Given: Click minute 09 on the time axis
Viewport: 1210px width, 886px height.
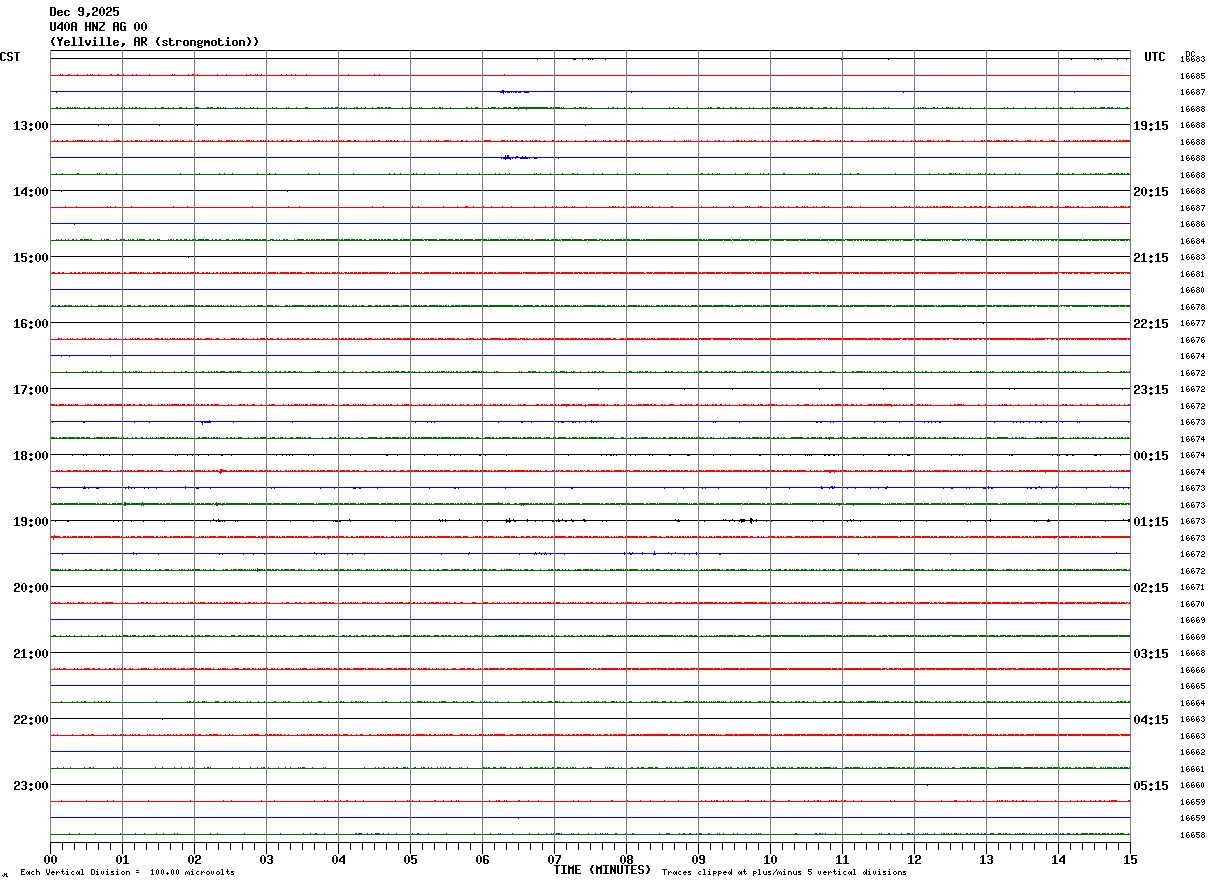Looking at the screenshot, I should [698, 859].
